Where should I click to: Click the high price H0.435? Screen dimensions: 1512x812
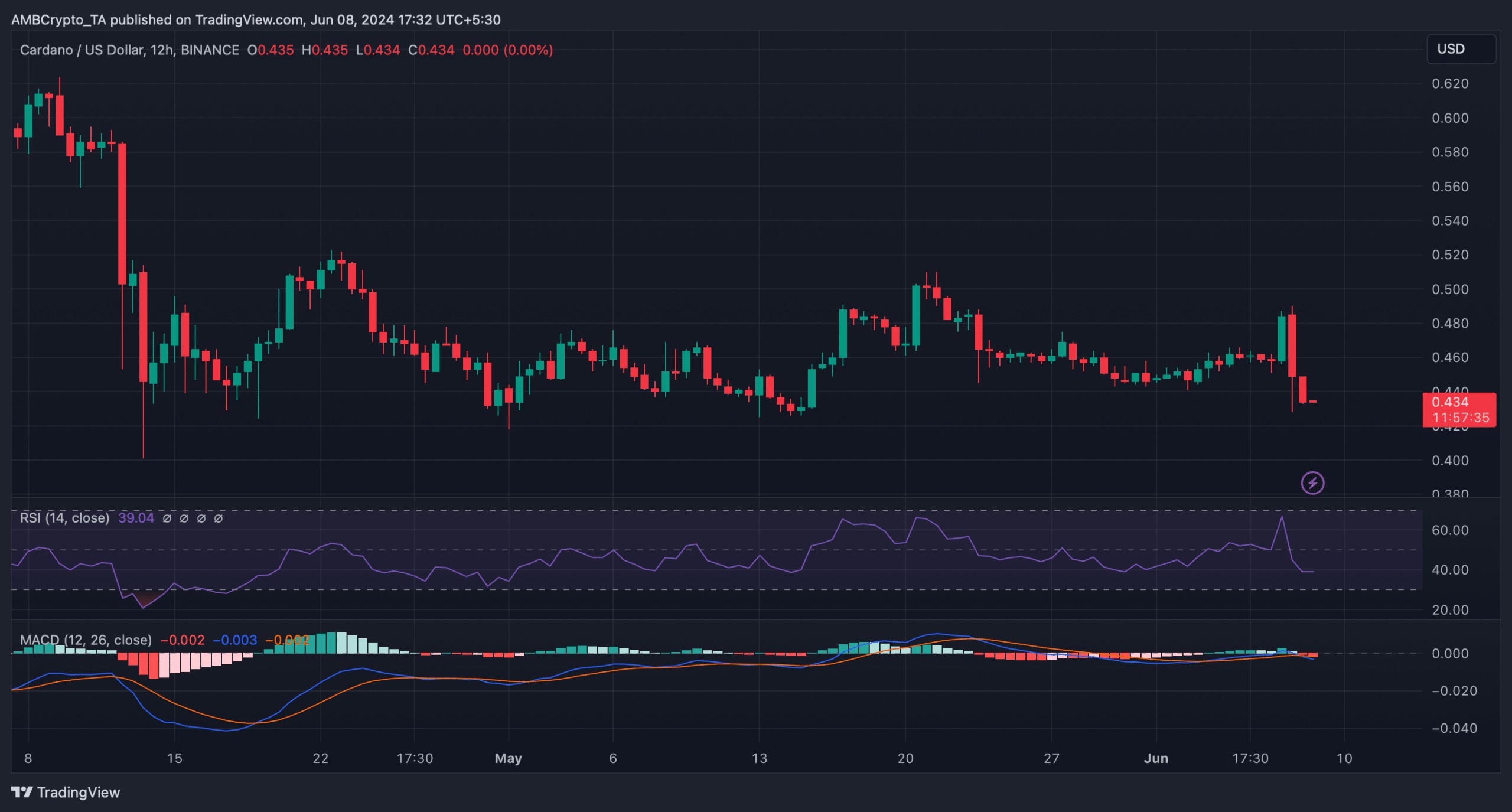tap(325, 50)
